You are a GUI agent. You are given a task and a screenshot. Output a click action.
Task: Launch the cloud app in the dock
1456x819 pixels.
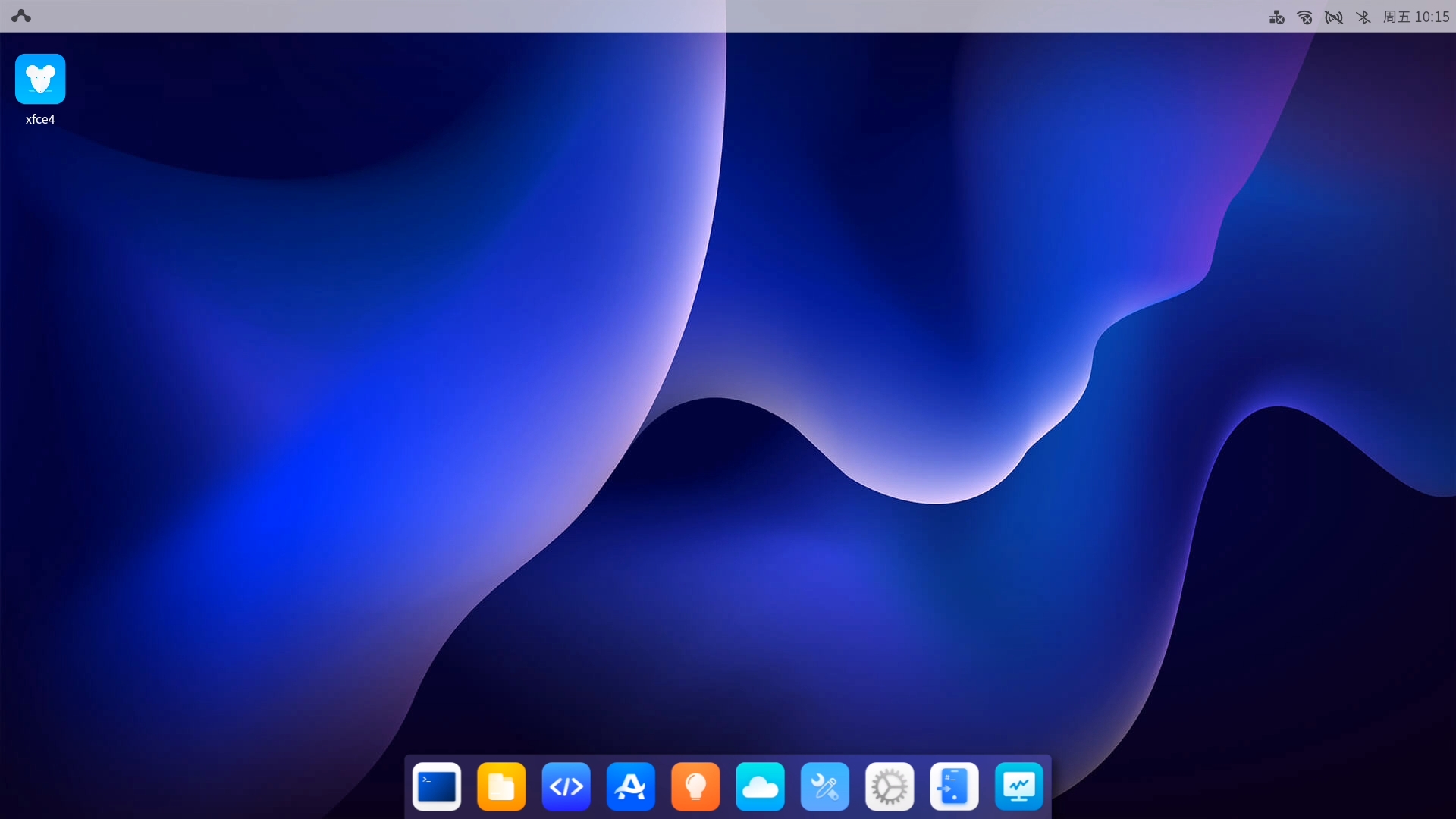[x=760, y=786]
